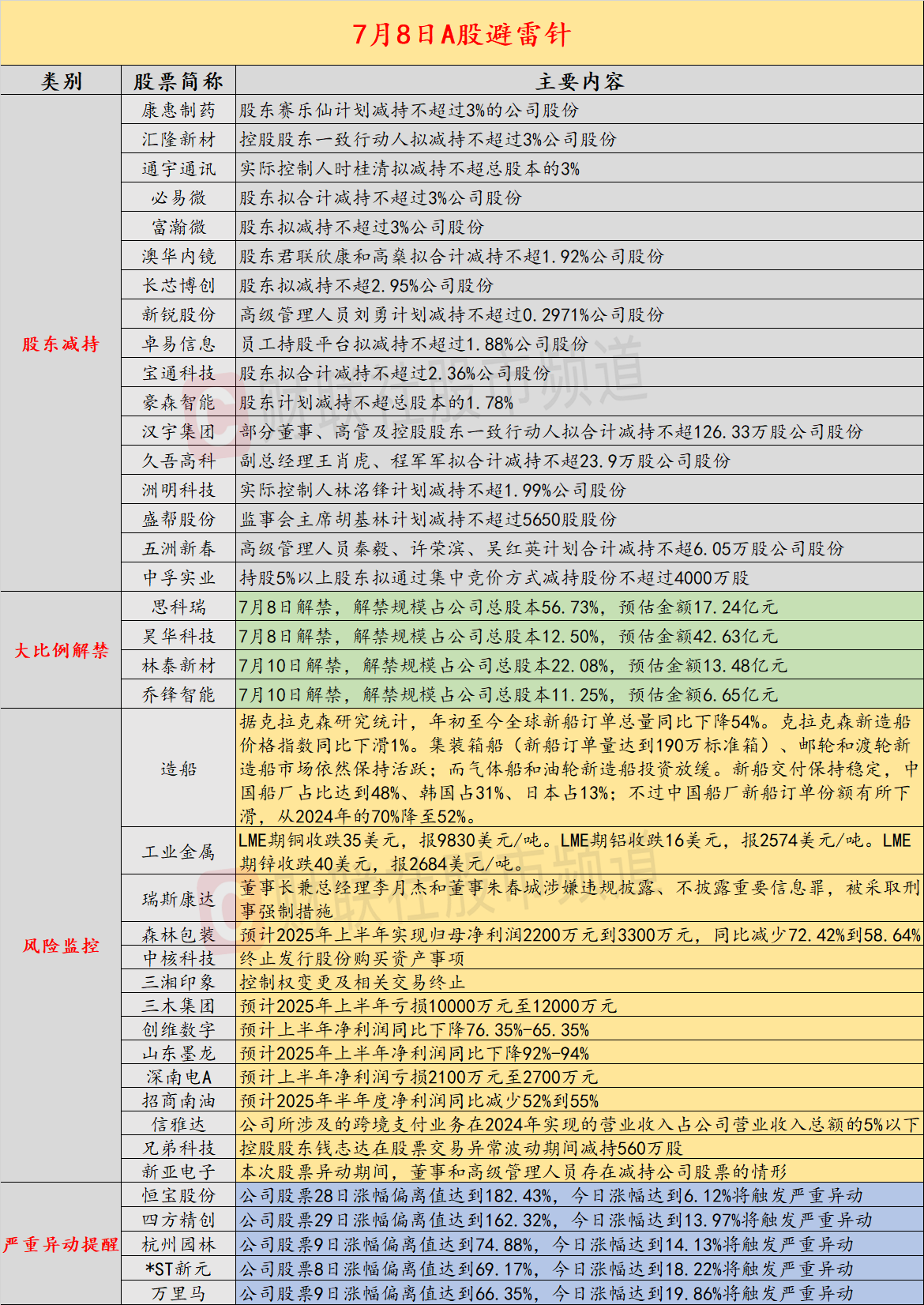Click the 预估金额17.24亿元 unlock row
The image size is (924, 1305).
580,607
